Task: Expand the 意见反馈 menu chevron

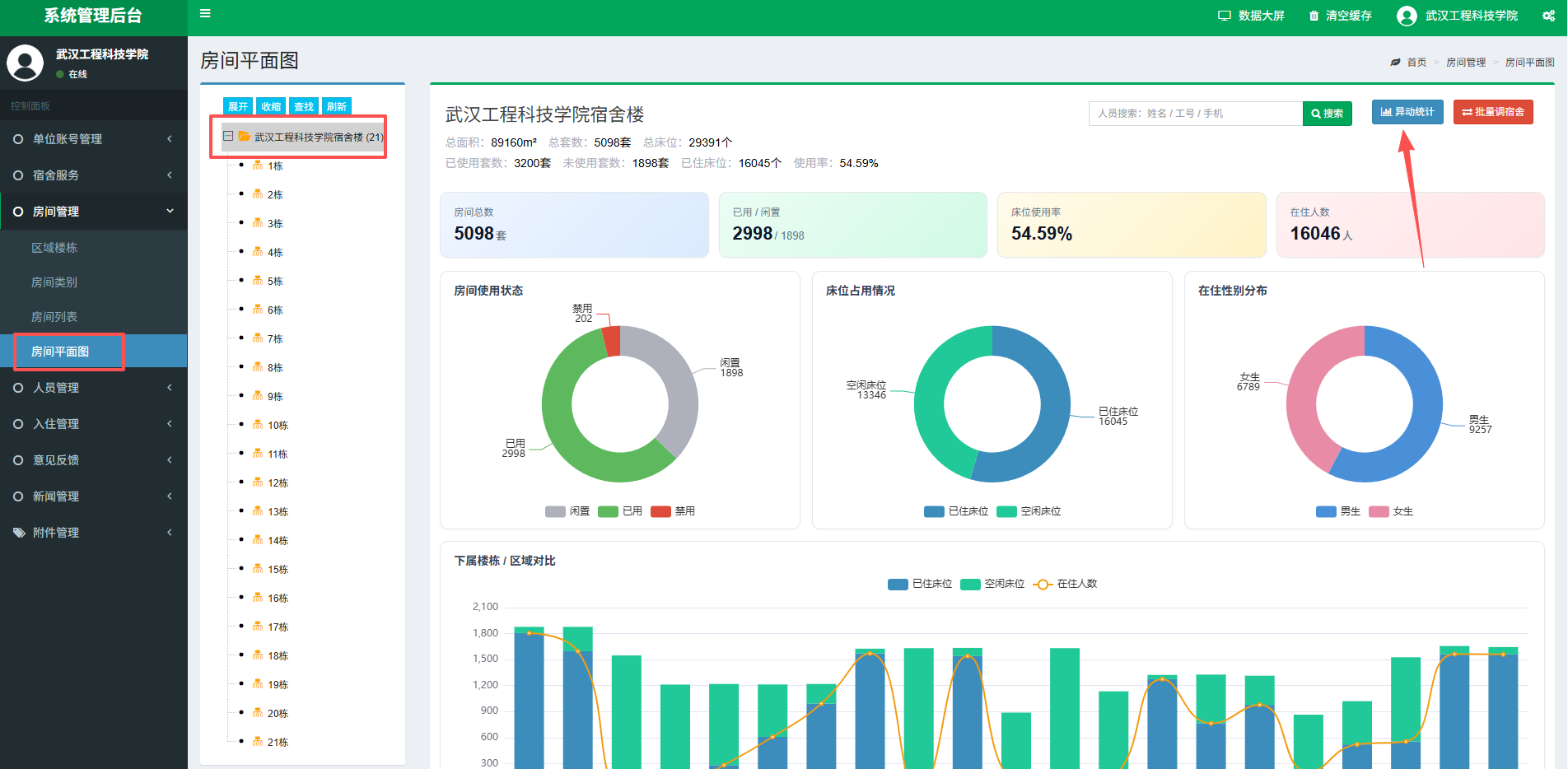Action: [x=170, y=460]
